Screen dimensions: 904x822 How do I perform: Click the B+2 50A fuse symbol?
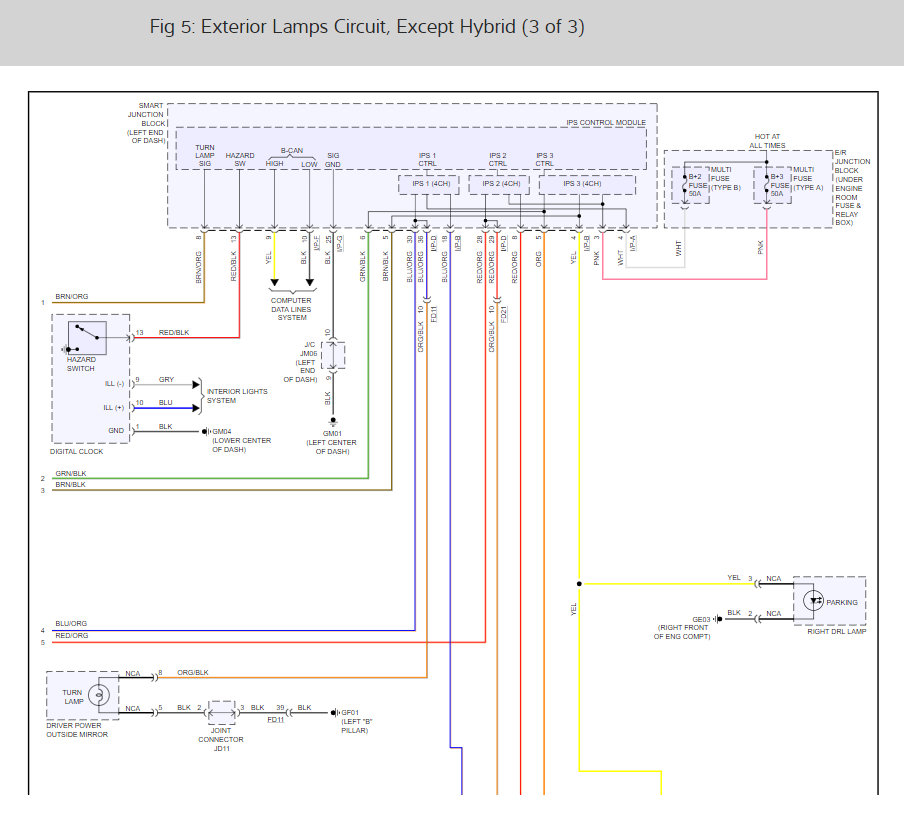(x=684, y=185)
